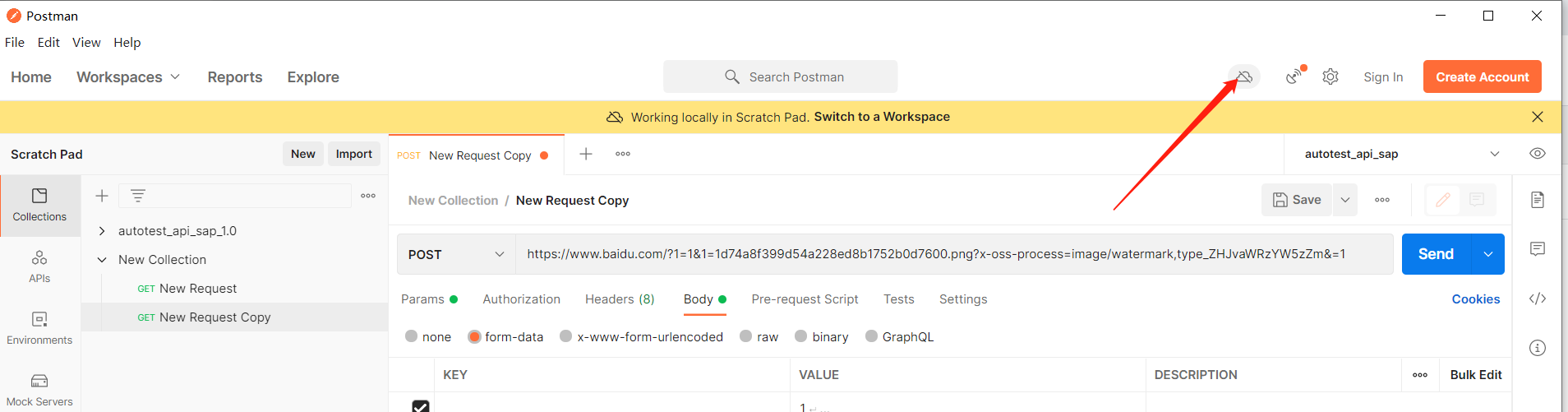This screenshot has height=412, width=1568.
Task: Open a new request tab with plus
Action: 586,154
